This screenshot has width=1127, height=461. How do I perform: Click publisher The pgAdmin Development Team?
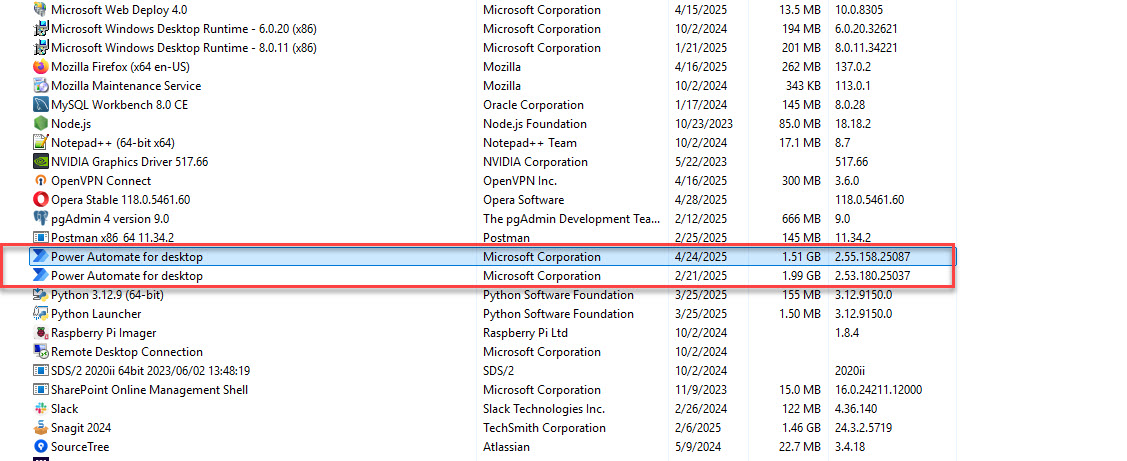coord(571,219)
